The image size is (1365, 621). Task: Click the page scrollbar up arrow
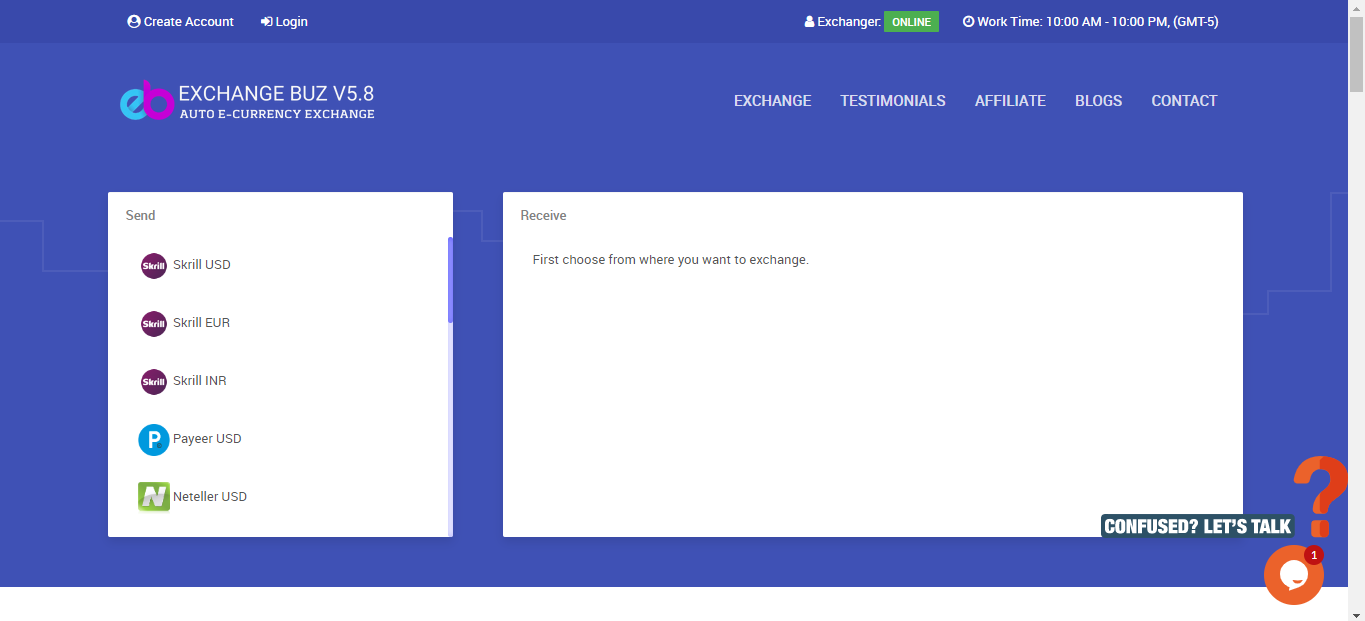1357,8
